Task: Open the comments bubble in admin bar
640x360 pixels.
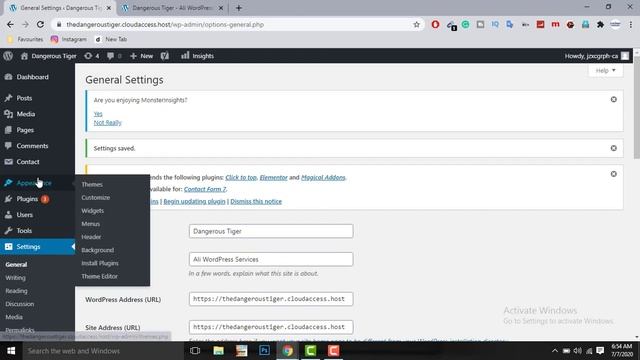Action: click(114, 56)
